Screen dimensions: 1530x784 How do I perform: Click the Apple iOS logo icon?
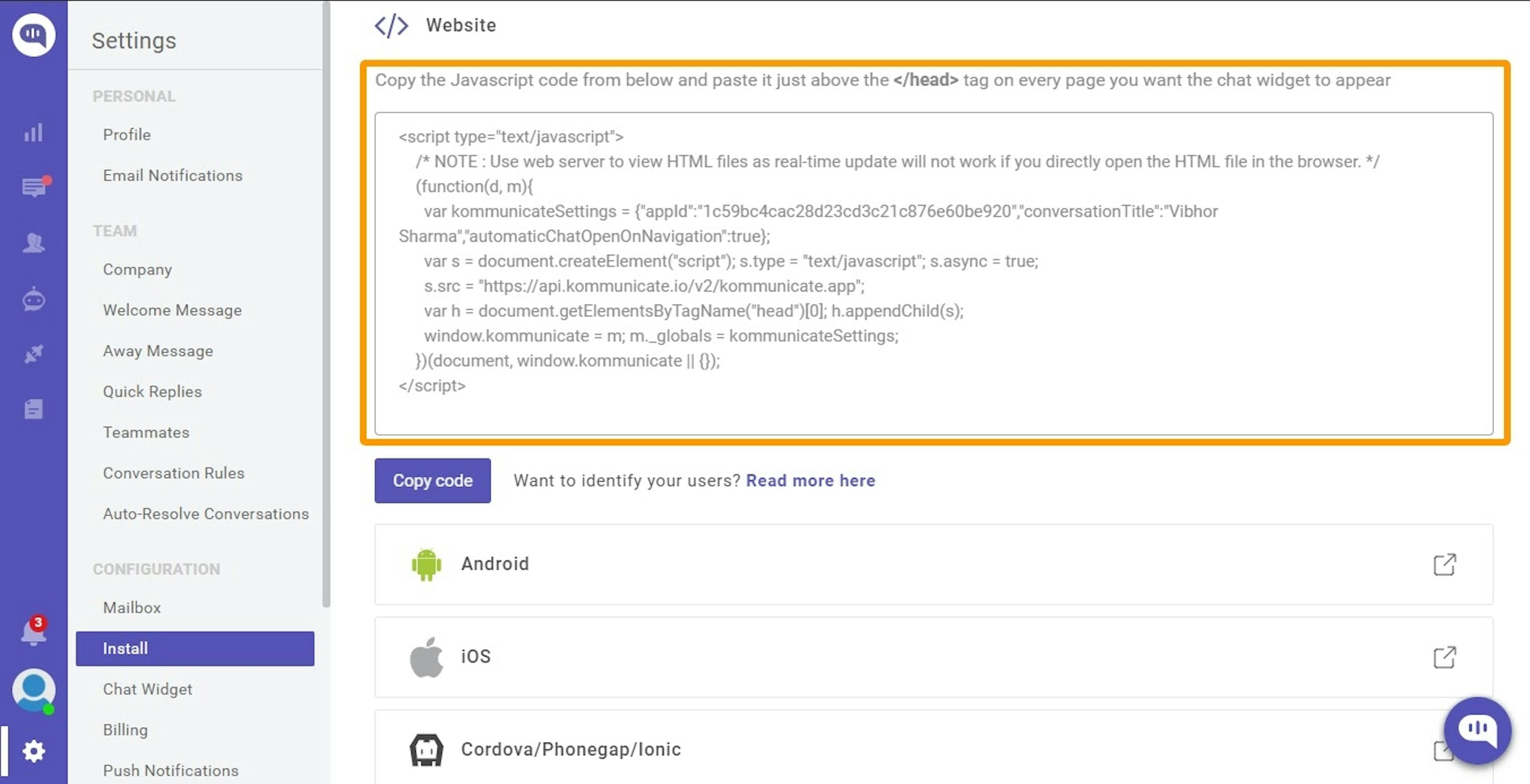pyautogui.click(x=426, y=657)
